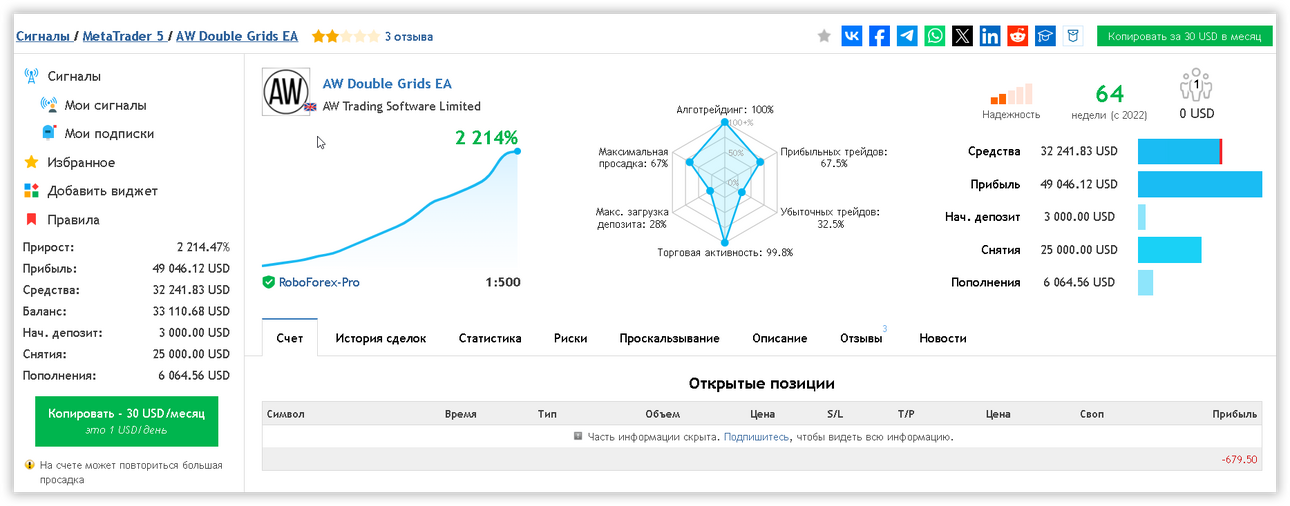
Task: Click the -679.50 profit total
Action: click(x=1239, y=460)
